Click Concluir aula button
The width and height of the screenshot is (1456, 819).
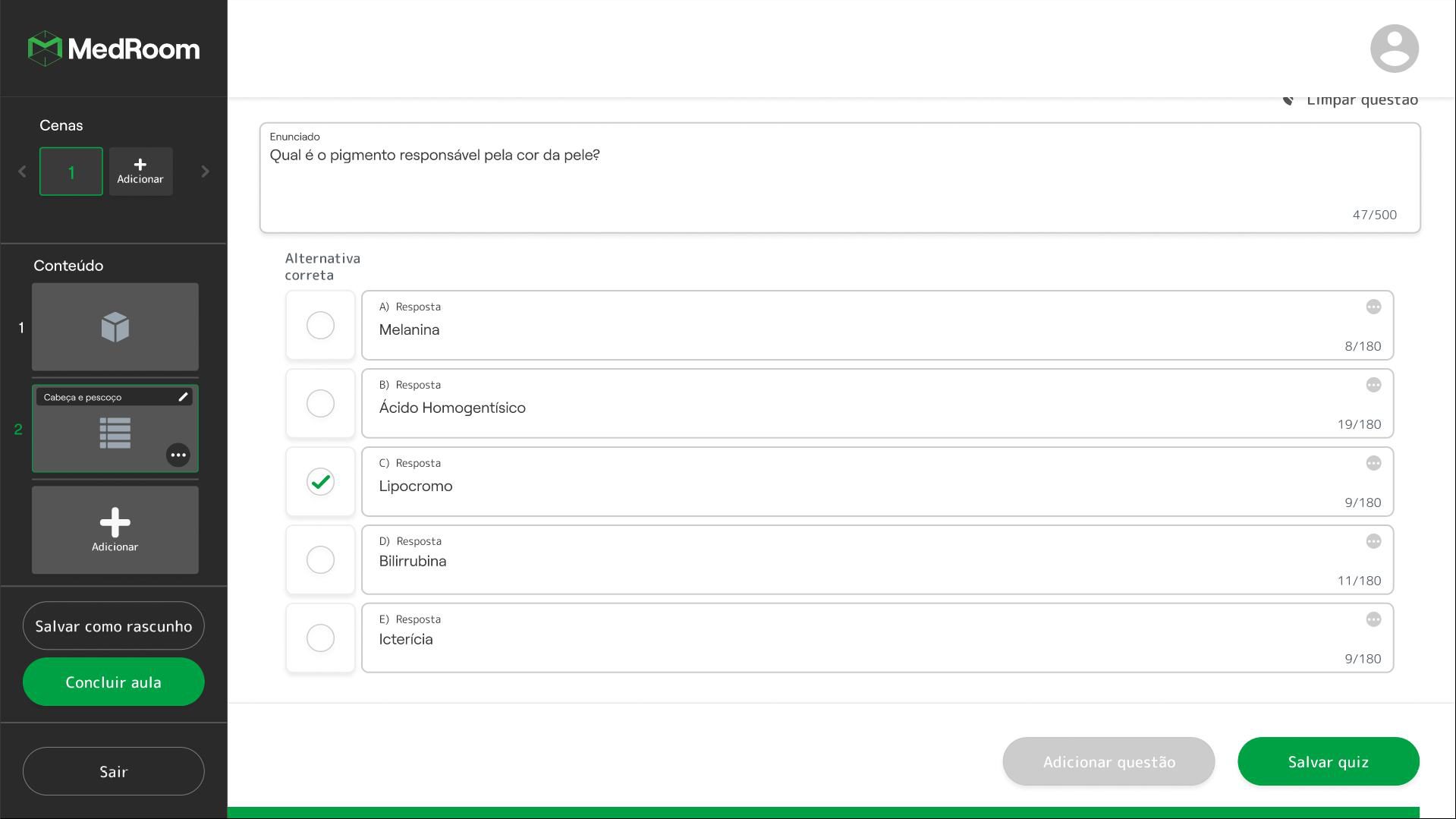point(114,682)
